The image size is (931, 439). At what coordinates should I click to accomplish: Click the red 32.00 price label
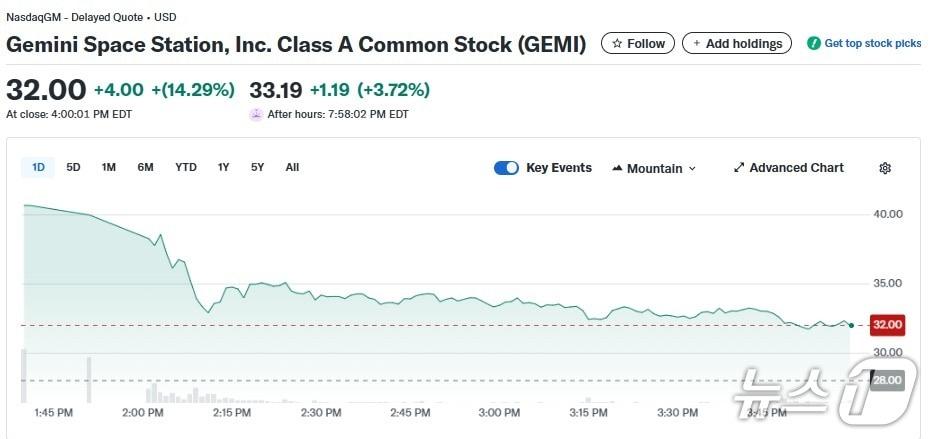[x=887, y=325]
